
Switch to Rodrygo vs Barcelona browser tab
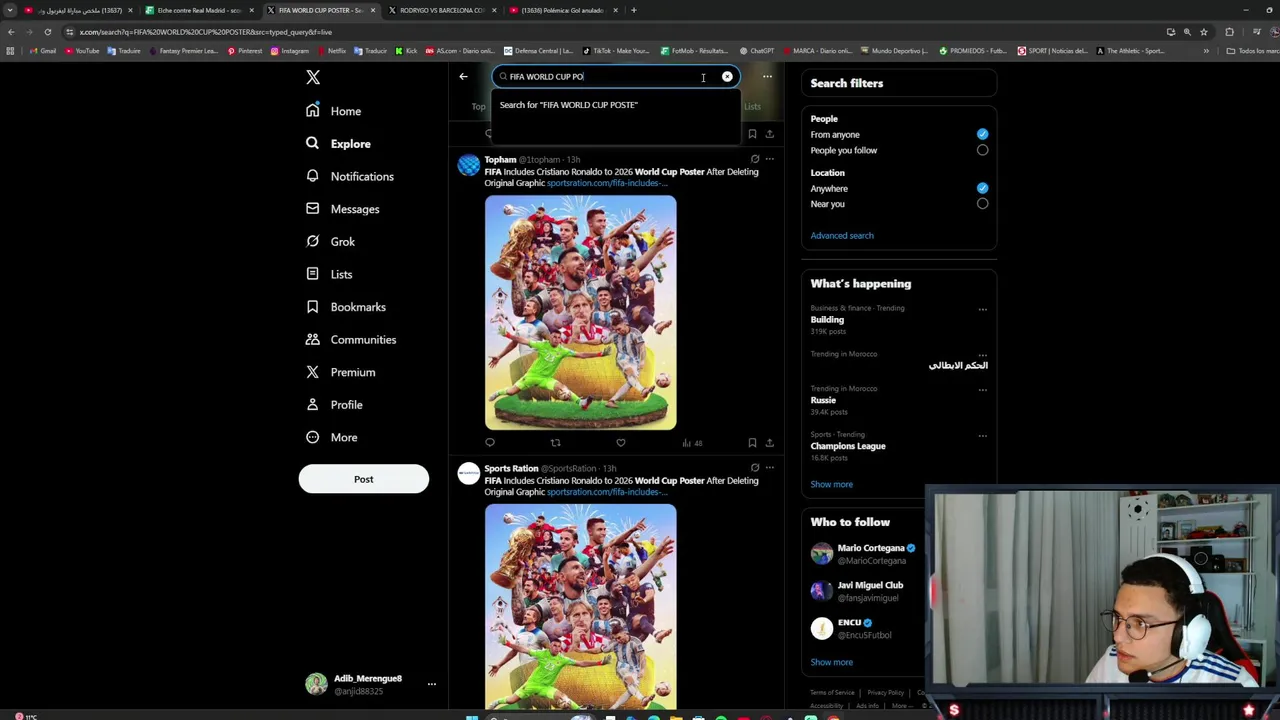[442, 10]
